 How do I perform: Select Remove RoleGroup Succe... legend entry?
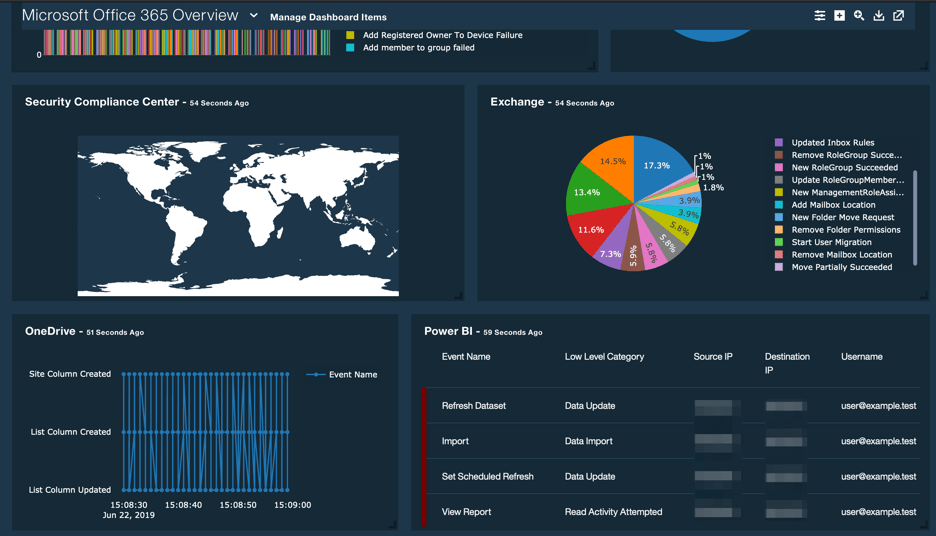click(846, 155)
